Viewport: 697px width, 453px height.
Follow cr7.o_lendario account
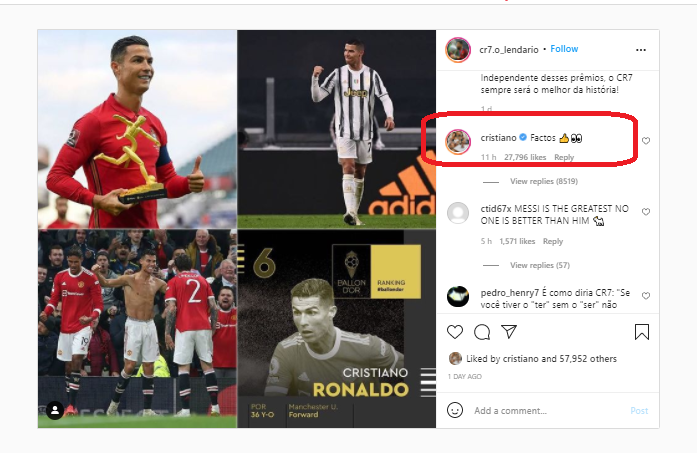click(564, 49)
